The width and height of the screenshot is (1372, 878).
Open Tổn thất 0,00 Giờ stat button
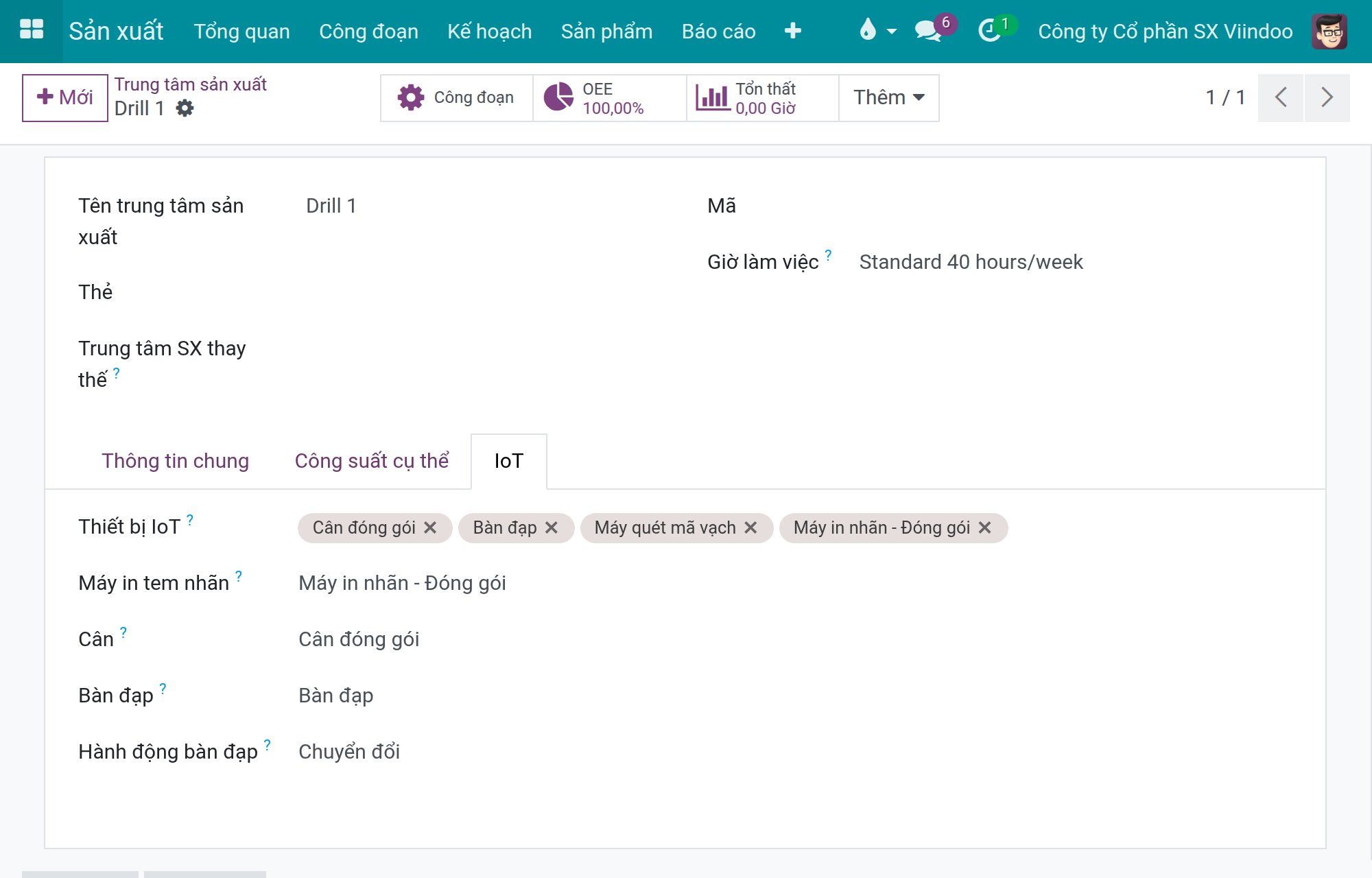pyautogui.click(x=763, y=98)
